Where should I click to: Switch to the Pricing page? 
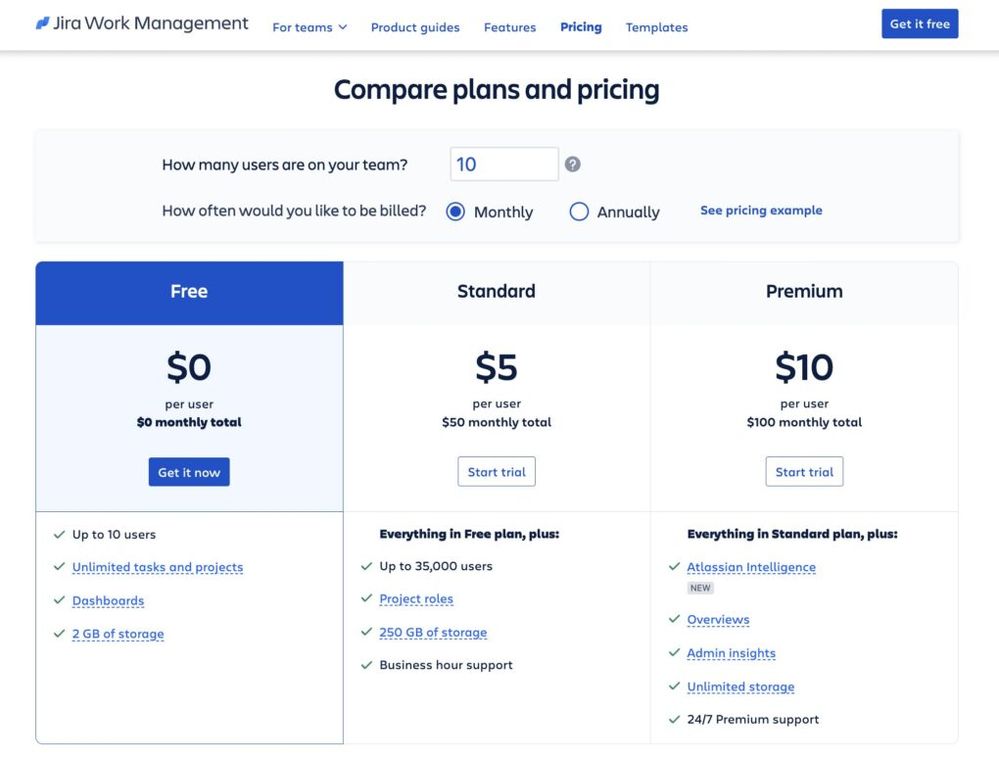580,26
